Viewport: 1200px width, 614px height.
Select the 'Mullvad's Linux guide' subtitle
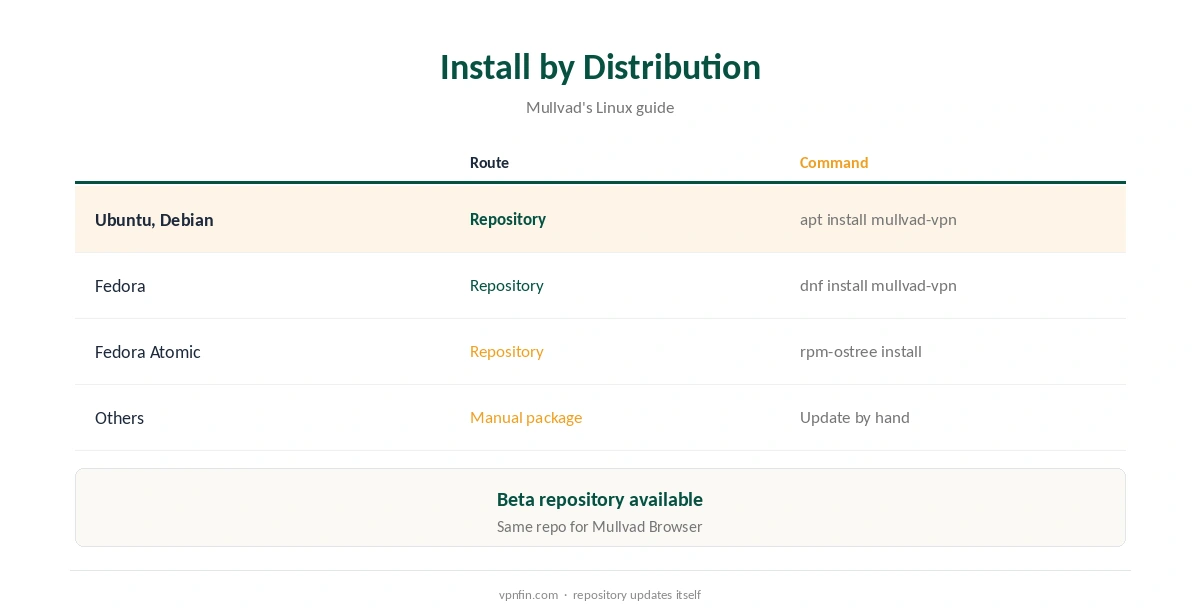pos(600,107)
